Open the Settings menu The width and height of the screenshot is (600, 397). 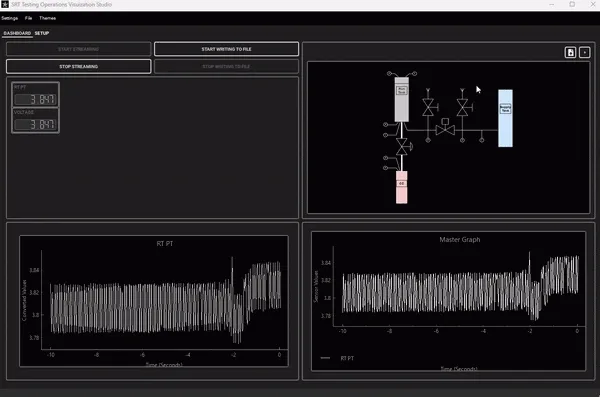pyautogui.click(x=10, y=18)
